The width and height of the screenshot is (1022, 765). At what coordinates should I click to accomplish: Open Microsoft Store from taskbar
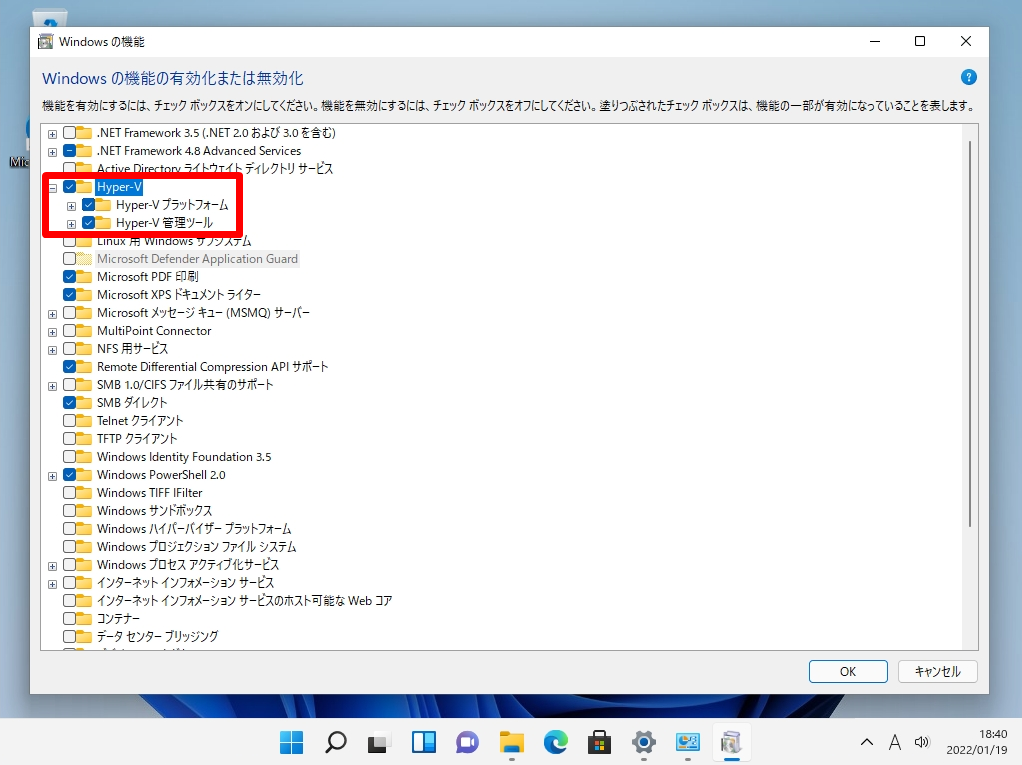tap(600, 742)
